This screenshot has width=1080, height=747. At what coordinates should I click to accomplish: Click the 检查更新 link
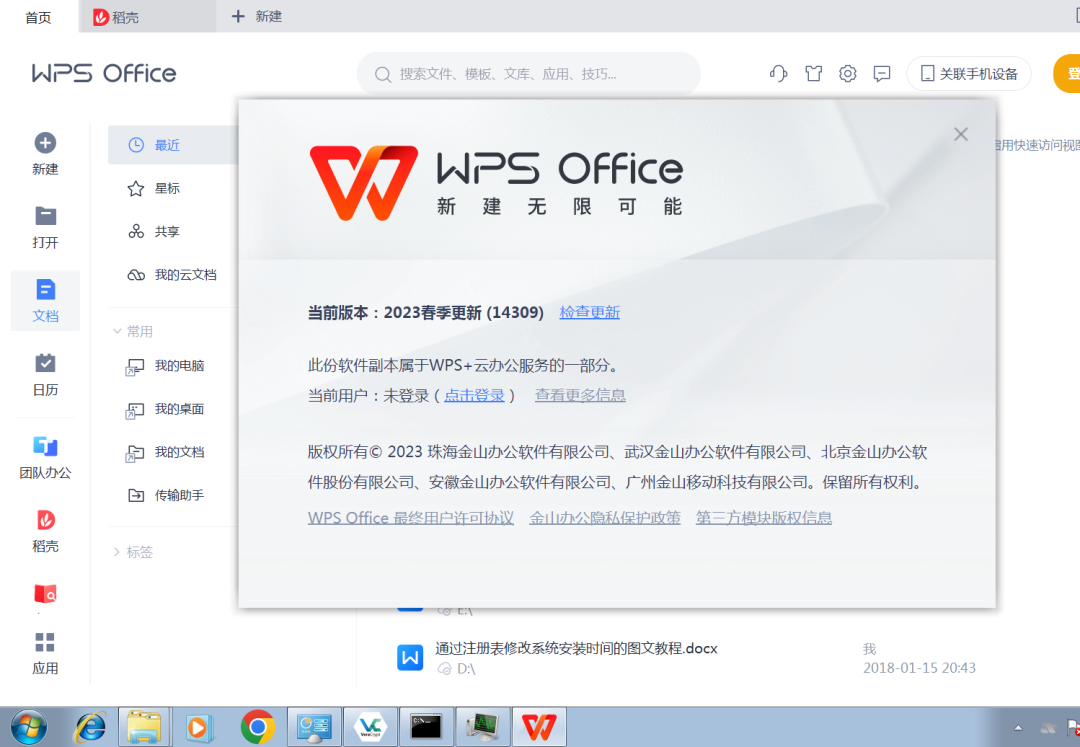(x=590, y=313)
